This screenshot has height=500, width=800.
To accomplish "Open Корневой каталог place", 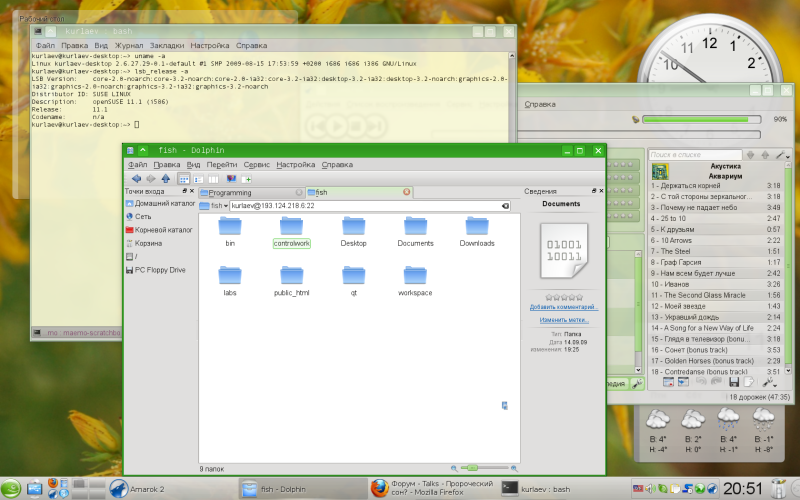I will [x=160, y=230].
